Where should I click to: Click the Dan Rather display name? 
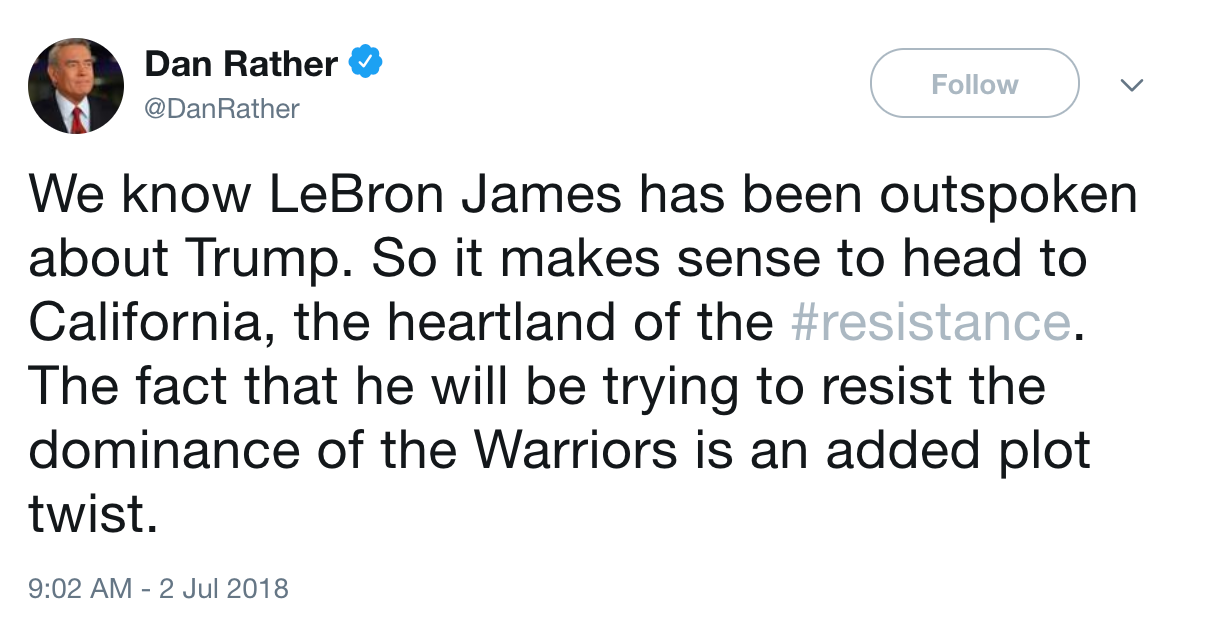[x=241, y=65]
